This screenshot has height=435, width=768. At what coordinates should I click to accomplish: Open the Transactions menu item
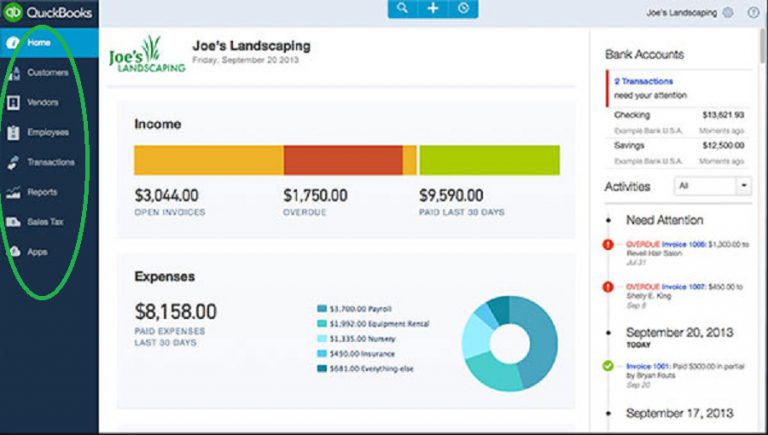(49, 162)
